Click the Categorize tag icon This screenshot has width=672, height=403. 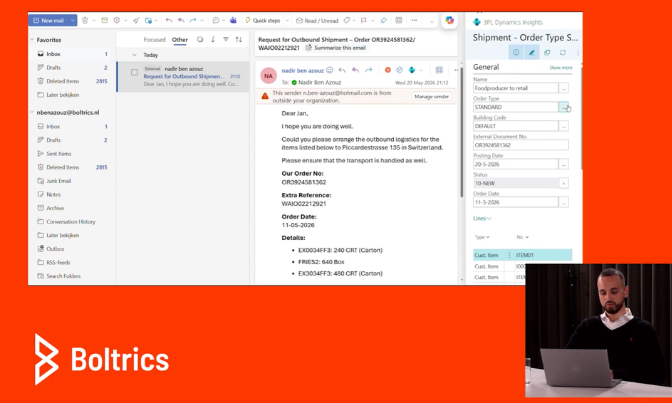(347, 20)
